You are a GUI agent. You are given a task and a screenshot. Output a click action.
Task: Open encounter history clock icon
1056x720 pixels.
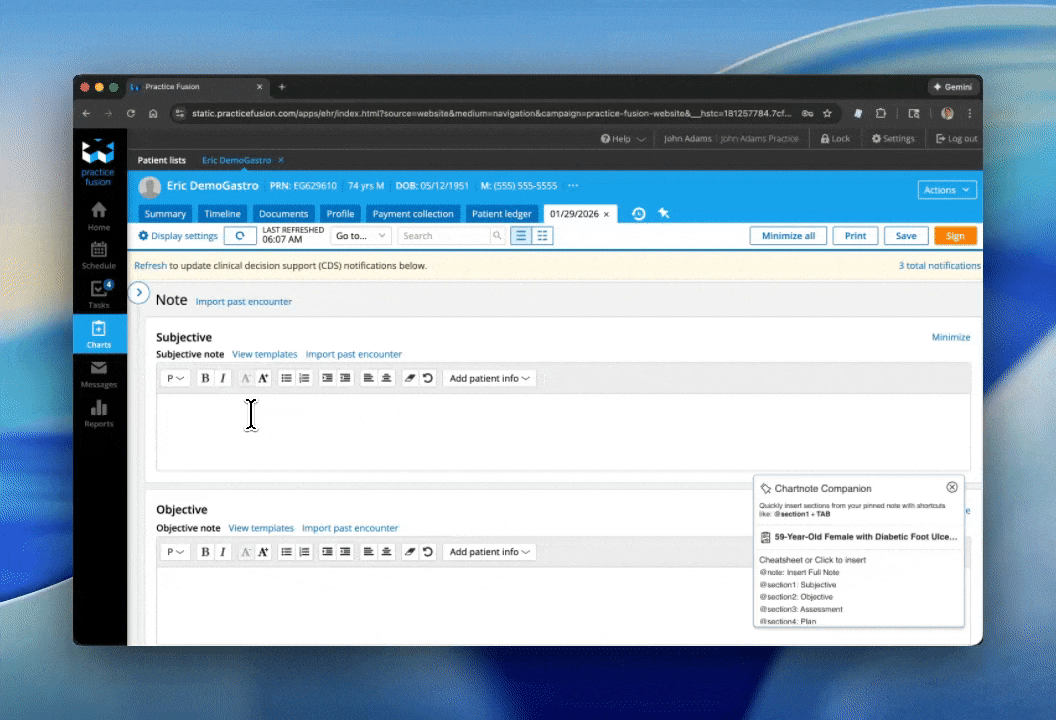coord(639,214)
